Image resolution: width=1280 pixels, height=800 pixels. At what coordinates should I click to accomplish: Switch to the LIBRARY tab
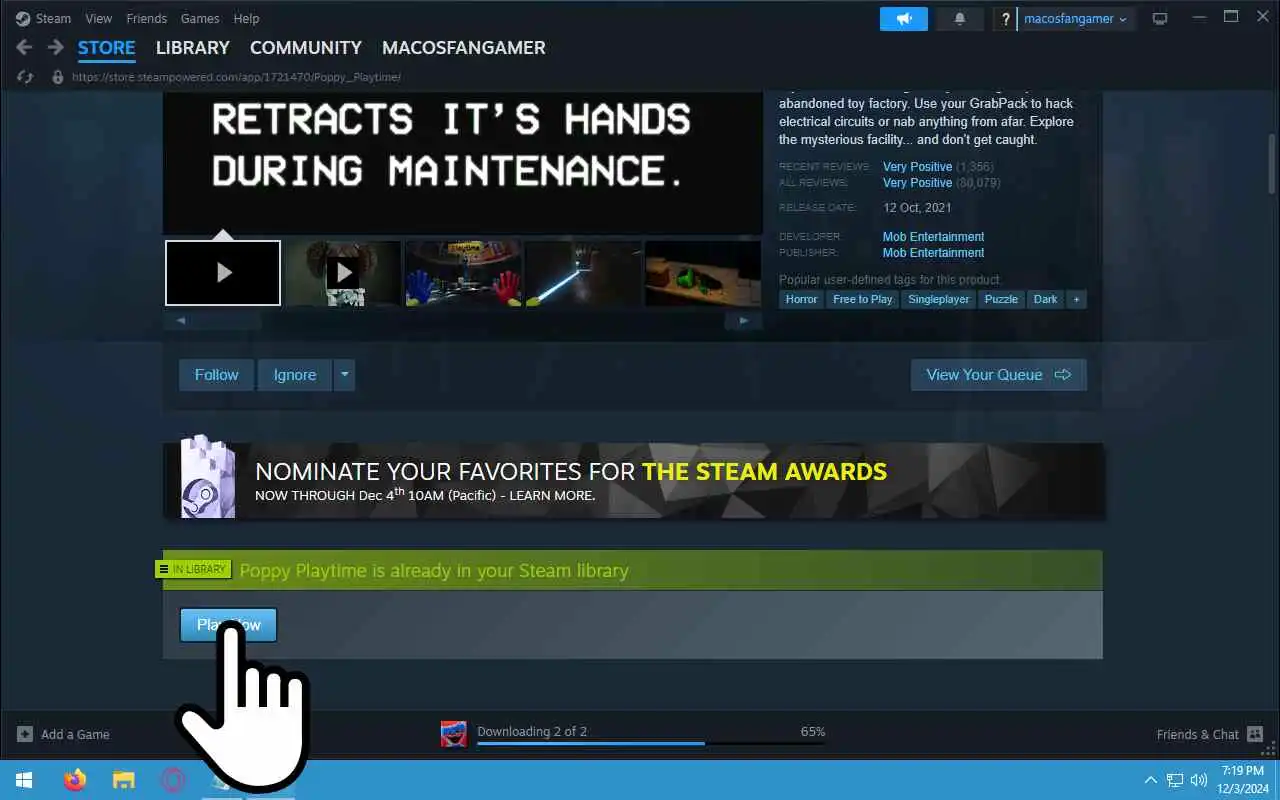[x=193, y=47]
